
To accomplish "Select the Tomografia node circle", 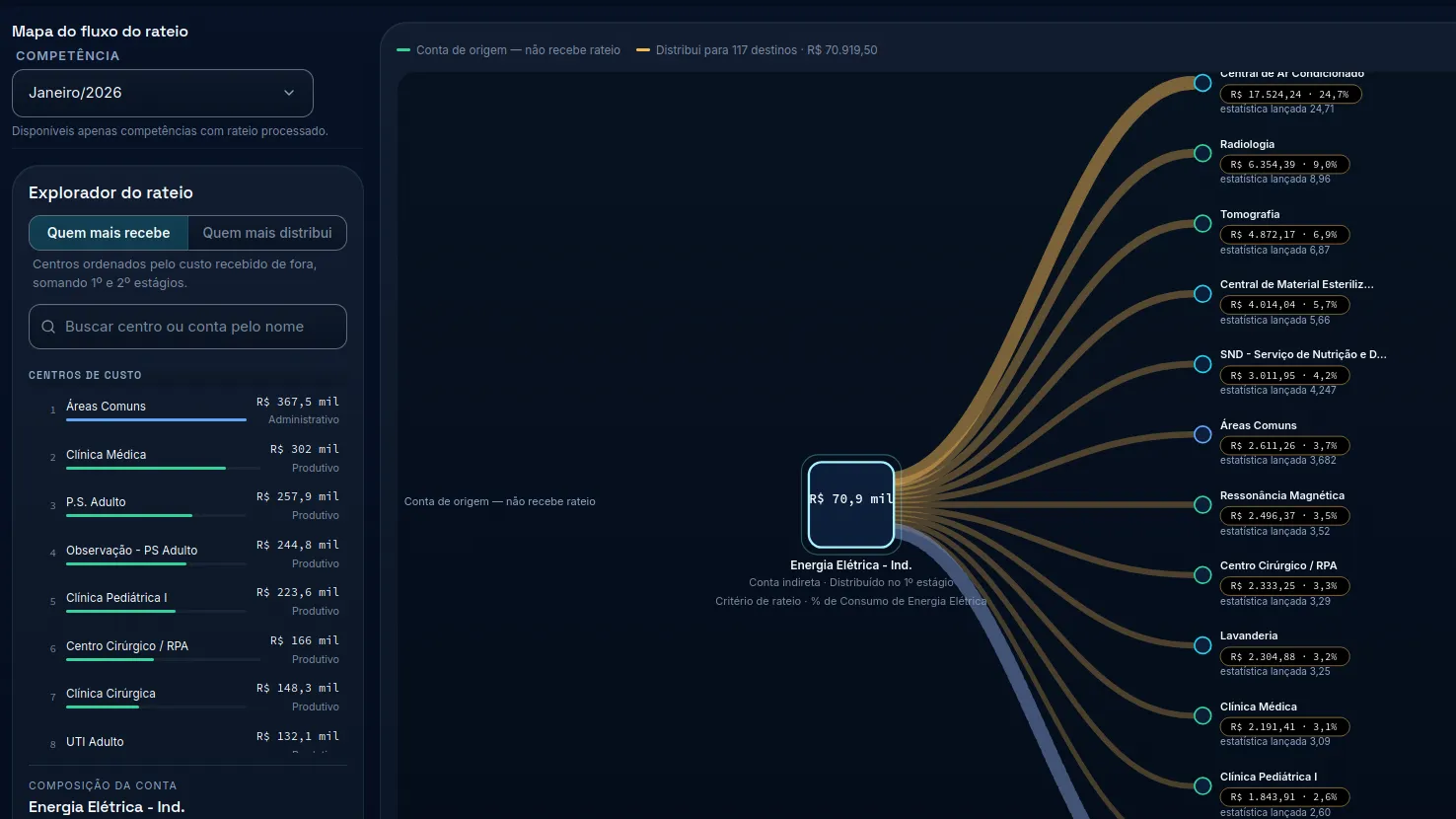I will coord(1202,223).
